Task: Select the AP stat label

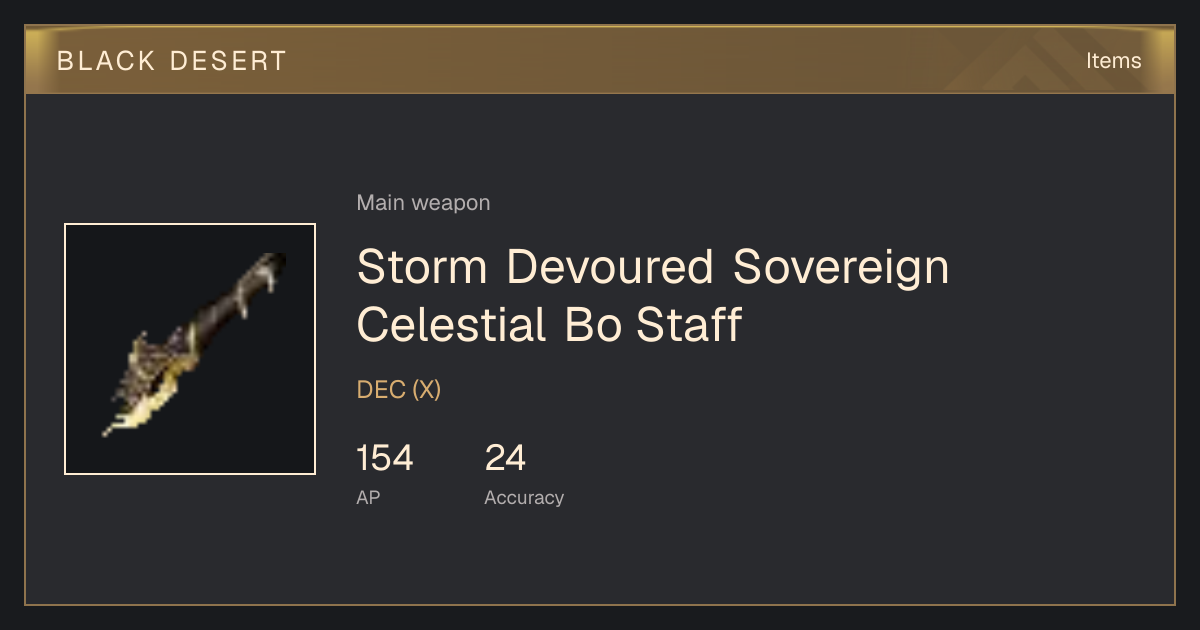Action: tap(368, 497)
